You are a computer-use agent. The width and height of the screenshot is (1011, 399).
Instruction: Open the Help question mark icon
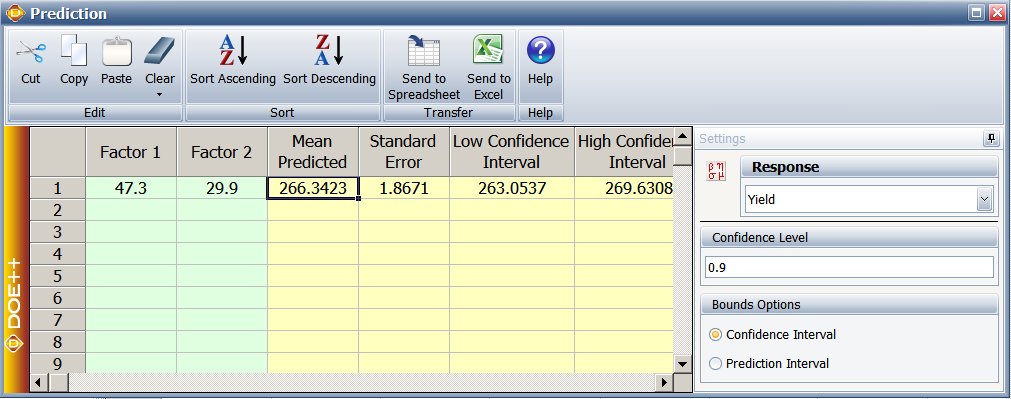pos(540,50)
